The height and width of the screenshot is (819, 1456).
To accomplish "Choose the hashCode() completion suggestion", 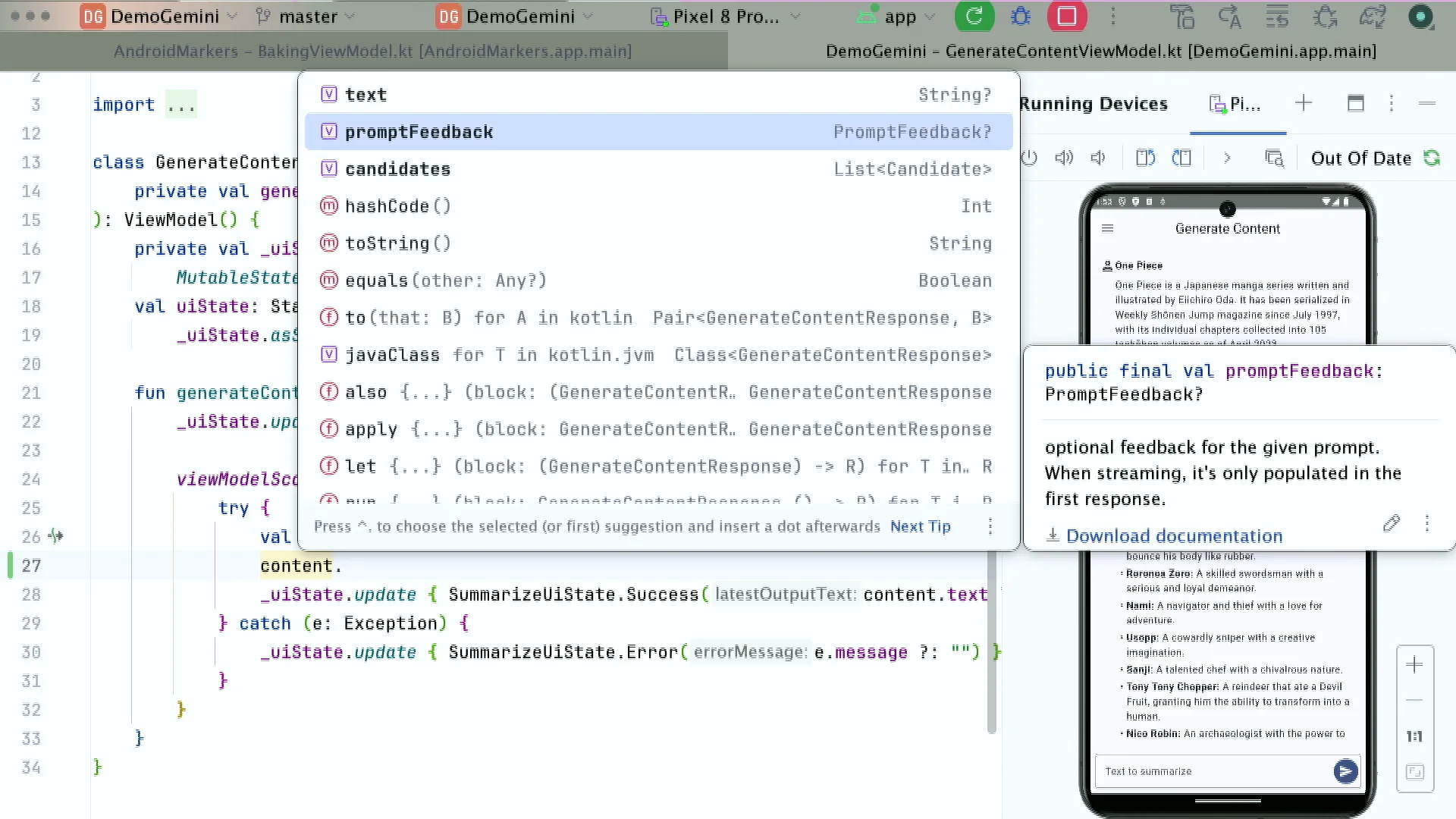I will click(658, 206).
